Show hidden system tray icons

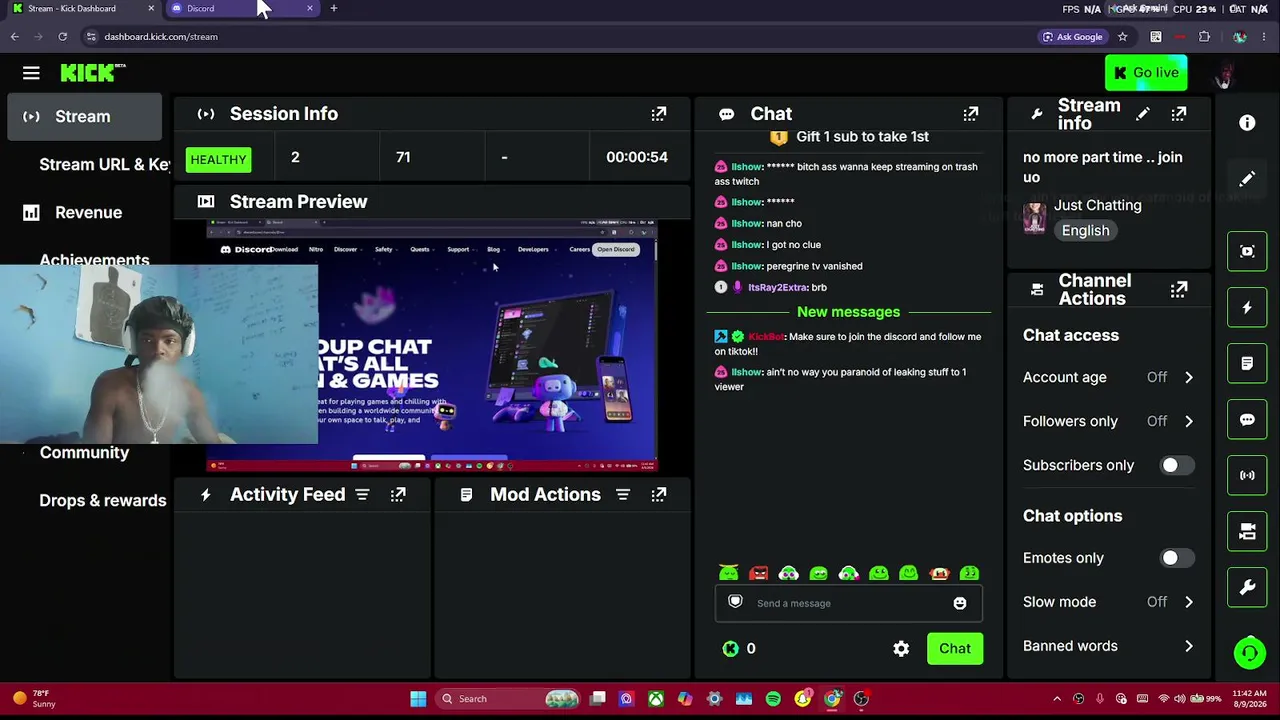click(x=1057, y=699)
